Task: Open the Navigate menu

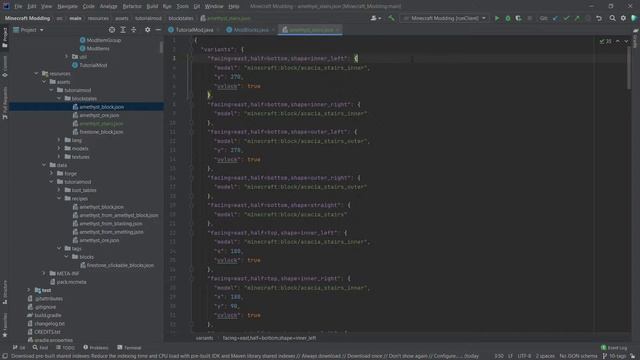Action: point(67,7)
